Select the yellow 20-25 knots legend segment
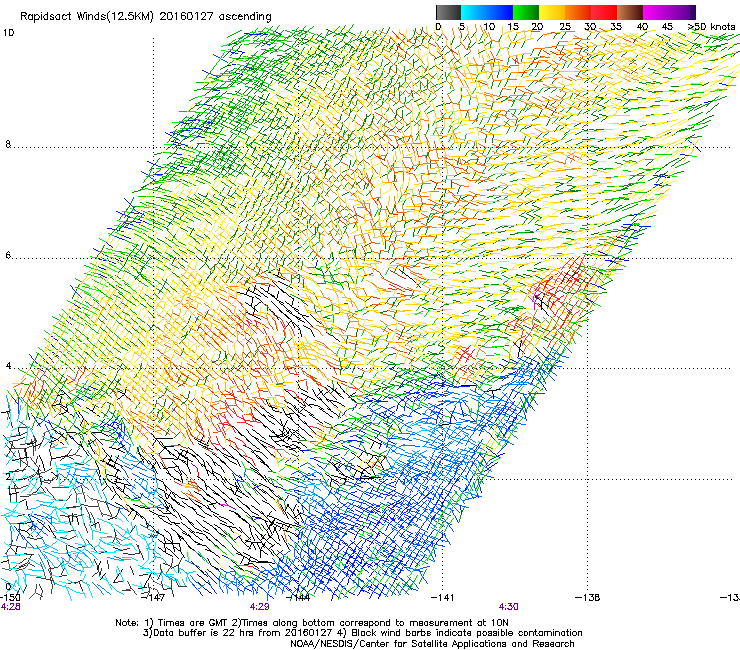Image resolution: width=740 pixels, height=650 pixels. [552, 12]
